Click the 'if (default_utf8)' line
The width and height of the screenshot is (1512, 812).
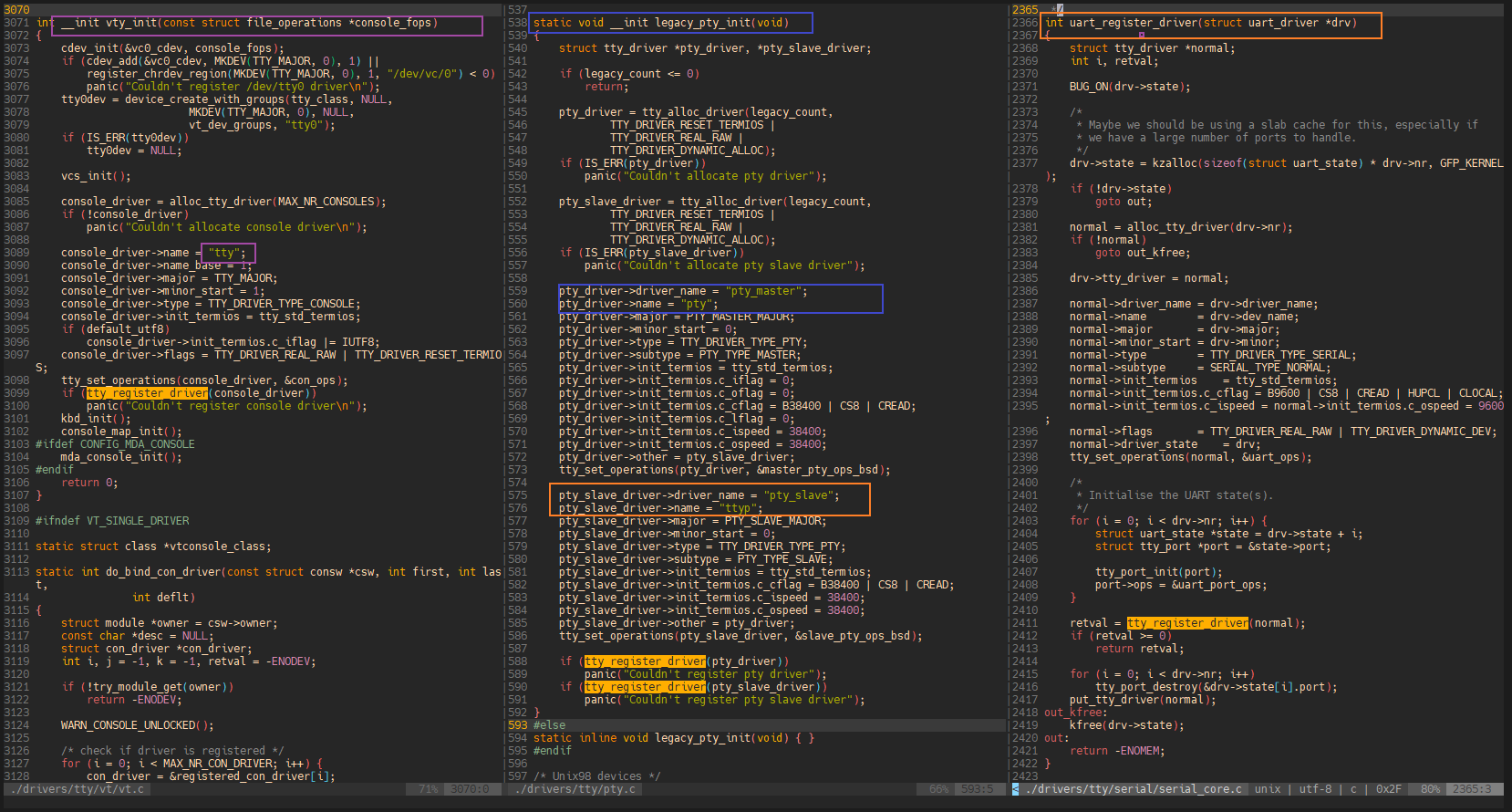115,329
